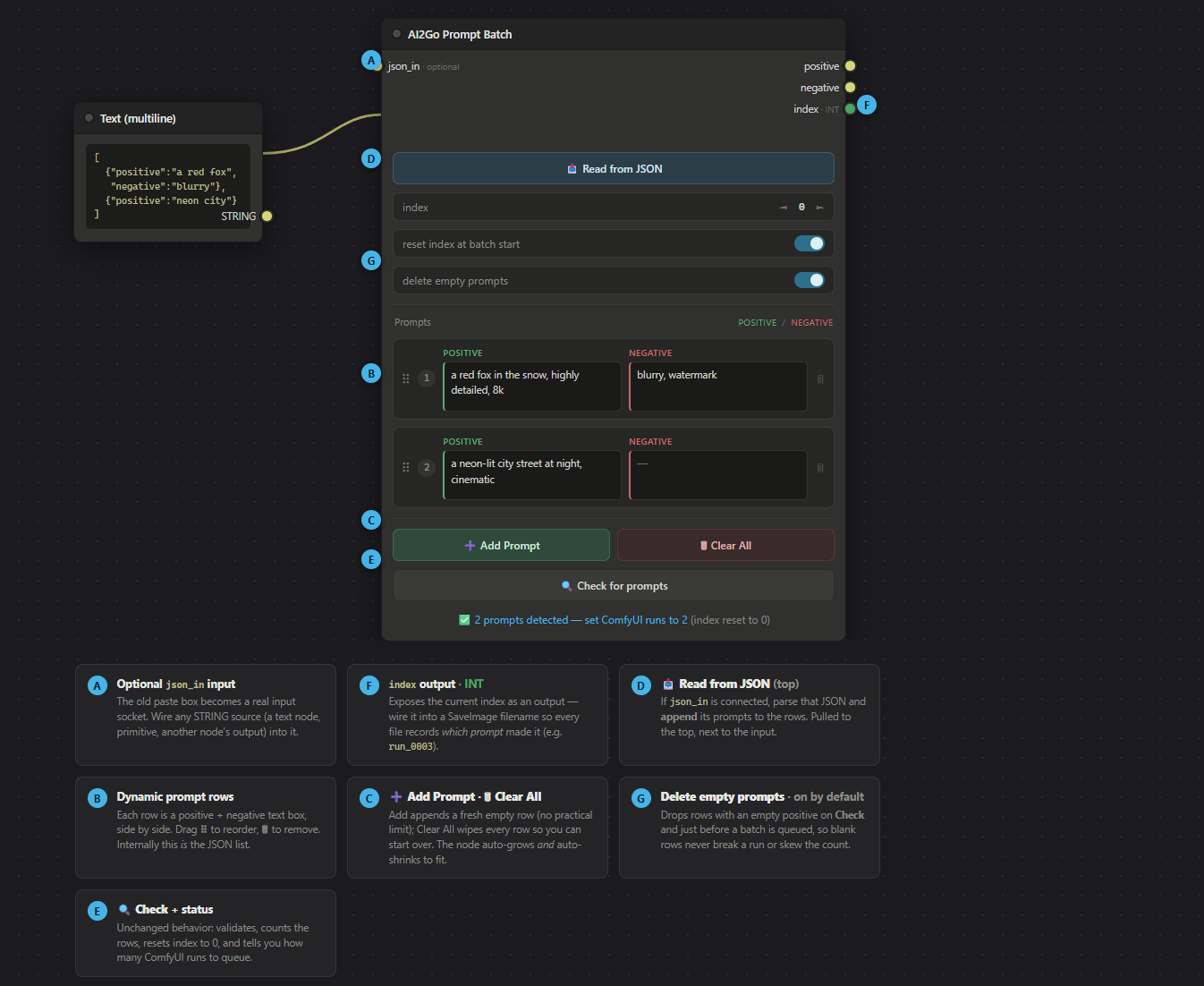This screenshot has height=986, width=1204.
Task: Delete prompt row 2 with its trash icon
Action: click(x=820, y=467)
